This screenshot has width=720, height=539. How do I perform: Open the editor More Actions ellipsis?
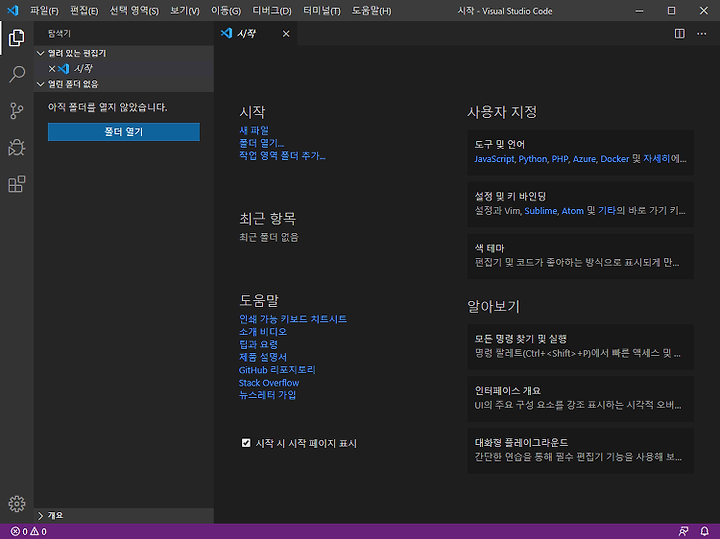pyautogui.click(x=702, y=34)
